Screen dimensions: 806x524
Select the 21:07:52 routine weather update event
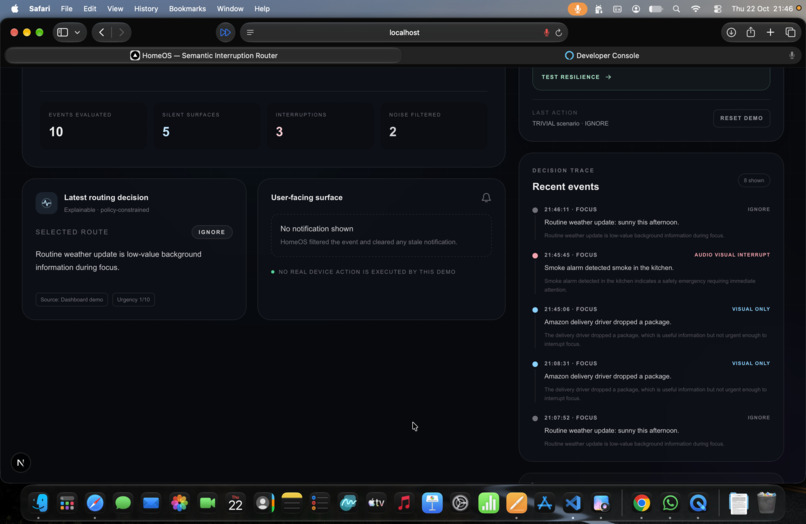(x=651, y=430)
